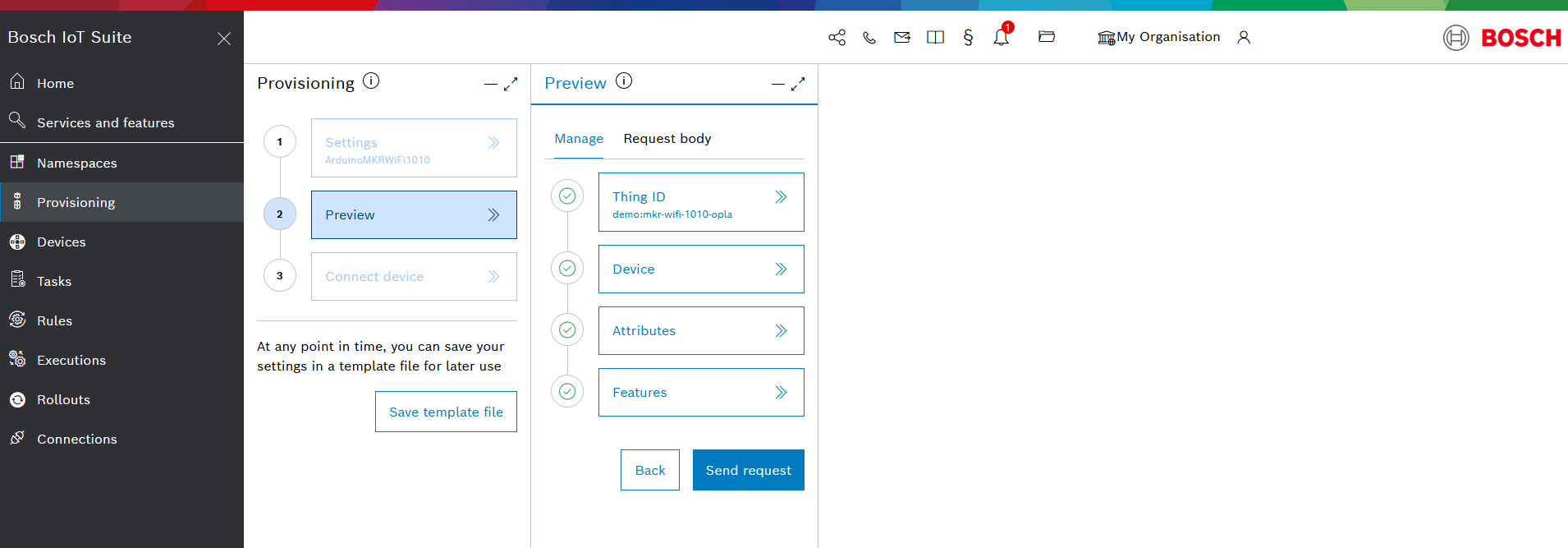Select Provisioning in the sidebar
The image size is (1568, 548).
pyautogui.click(x=121, y=202)
